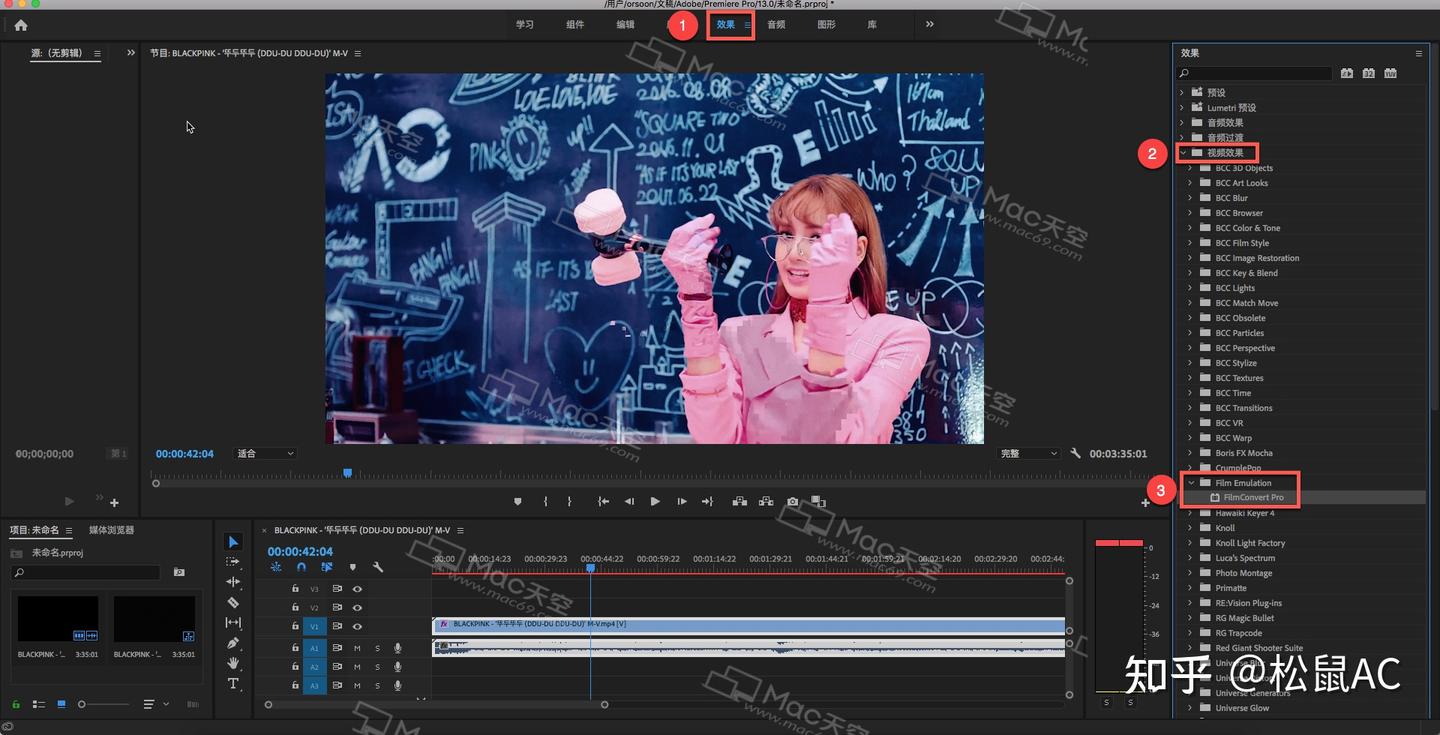The width and height of the screenshot is (1440, 735).
Task: Expand the BCC Blur folder
Action: coord(1190,198)
